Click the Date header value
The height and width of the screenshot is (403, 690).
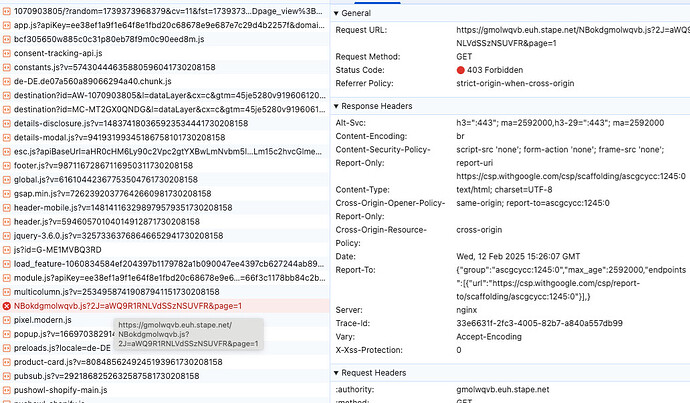(518, 256)
